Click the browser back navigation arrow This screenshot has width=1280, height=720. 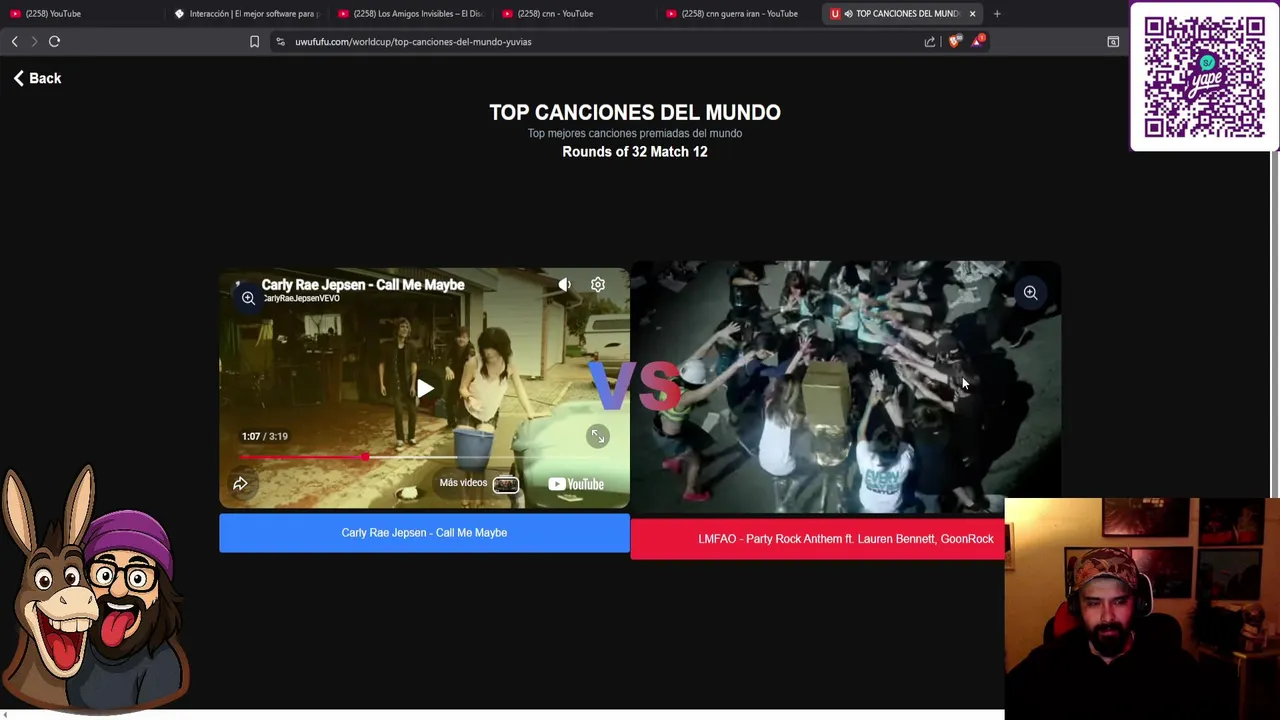14,42
